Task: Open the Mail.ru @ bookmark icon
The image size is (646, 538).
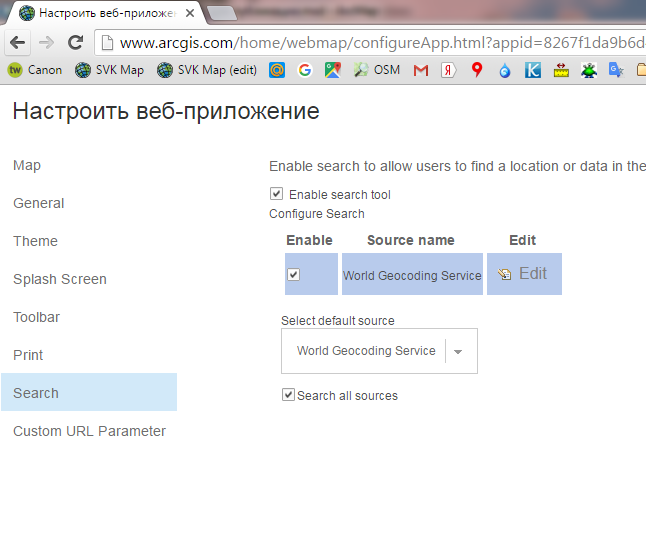Action: tap(277, 70)
